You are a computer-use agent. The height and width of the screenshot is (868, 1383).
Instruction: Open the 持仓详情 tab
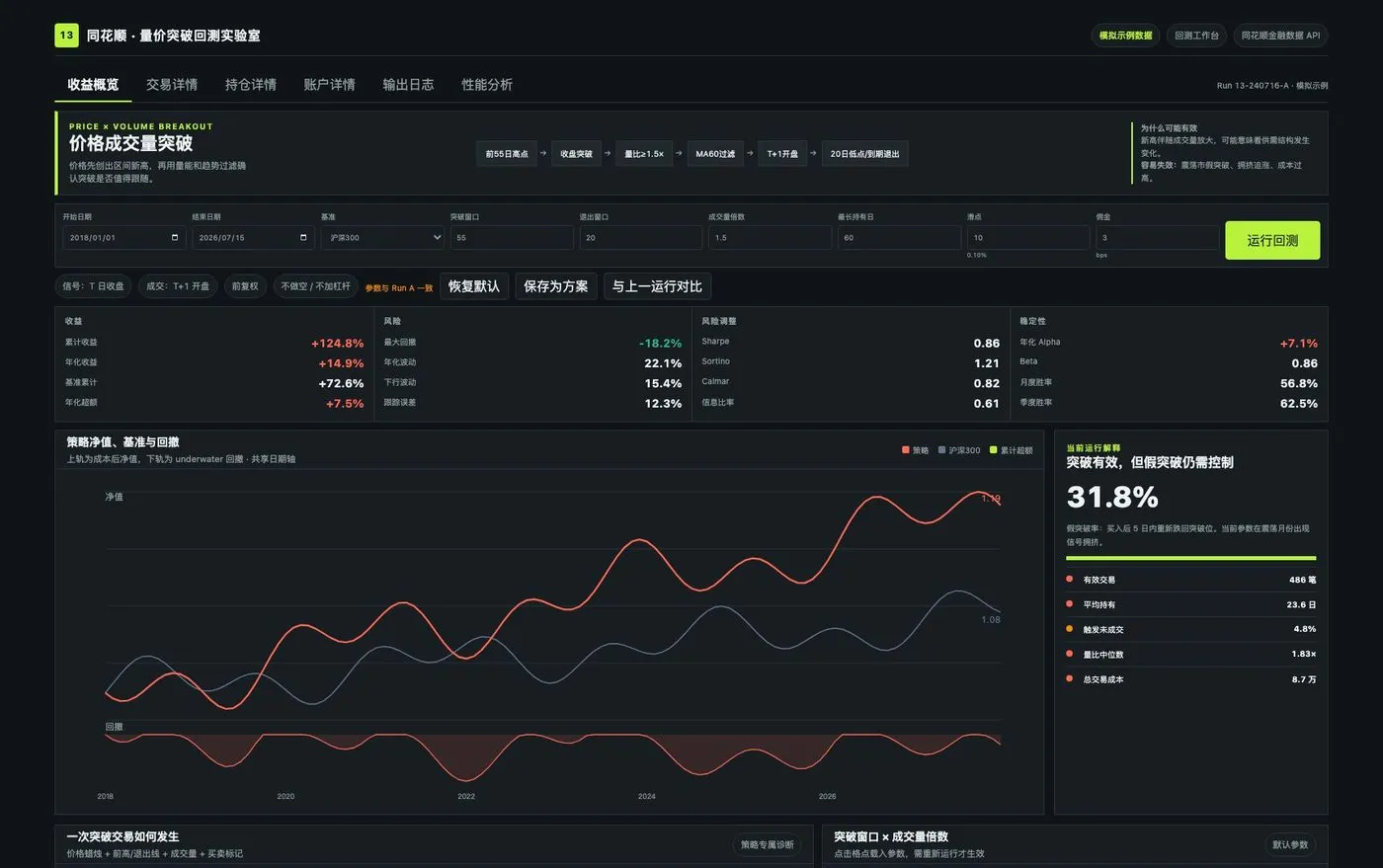pos(251,85)
